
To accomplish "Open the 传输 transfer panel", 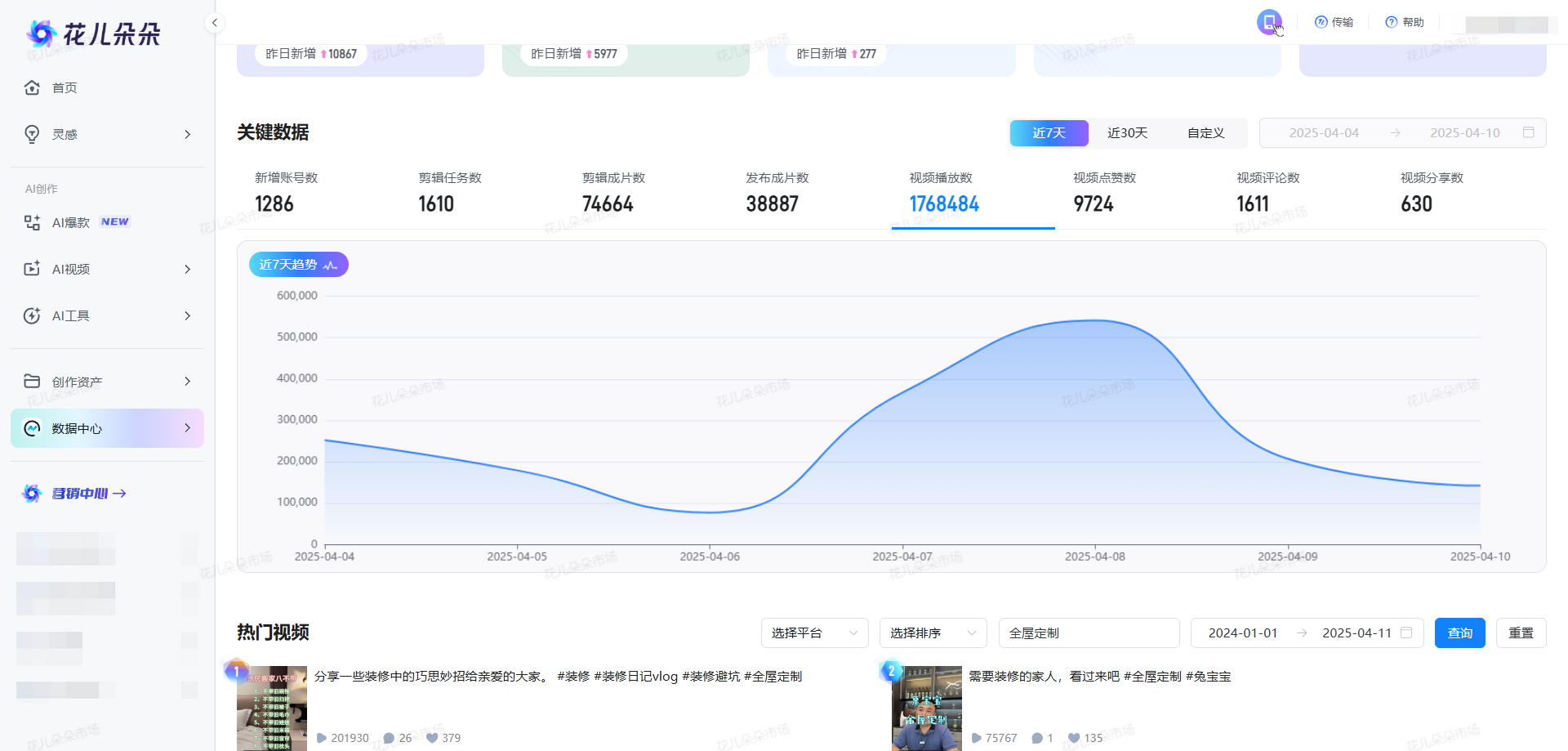I will (x=1334, y=22).
